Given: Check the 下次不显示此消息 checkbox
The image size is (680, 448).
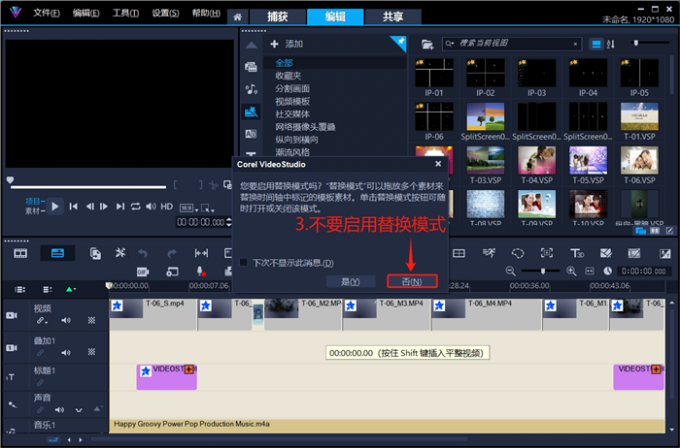Looking at the screenshot, I should pyautogui.click(x=243, y=262).
